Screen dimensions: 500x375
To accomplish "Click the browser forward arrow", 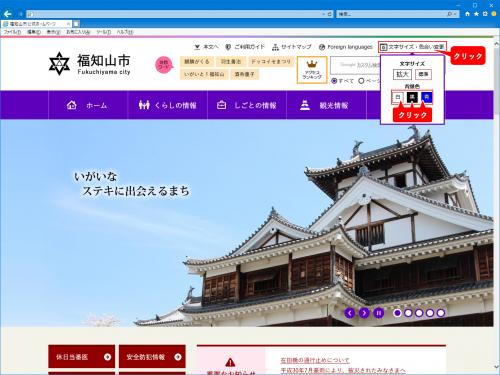I will [x=20, y=14].
